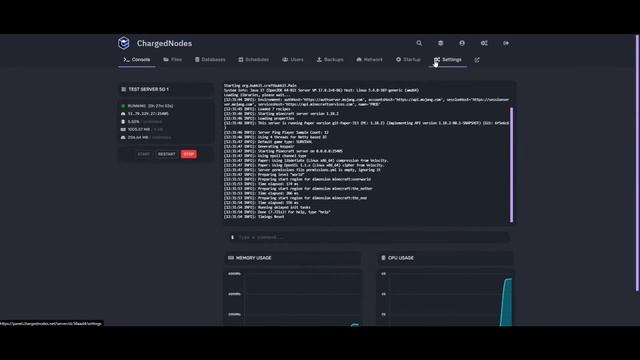
Task: Switch to the Settings tab
Action: coord(448,60)
